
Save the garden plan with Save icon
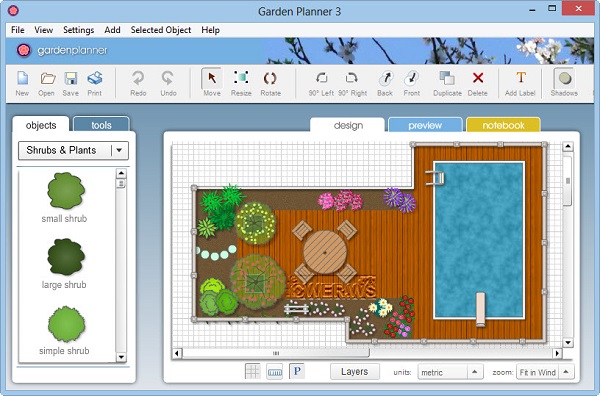71,83
